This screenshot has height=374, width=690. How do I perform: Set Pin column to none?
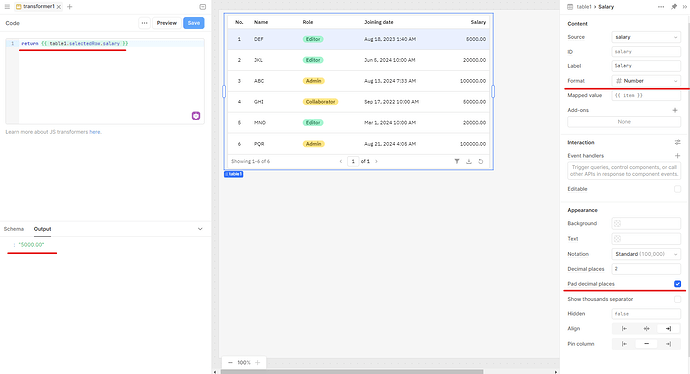(x=646, y=344)
